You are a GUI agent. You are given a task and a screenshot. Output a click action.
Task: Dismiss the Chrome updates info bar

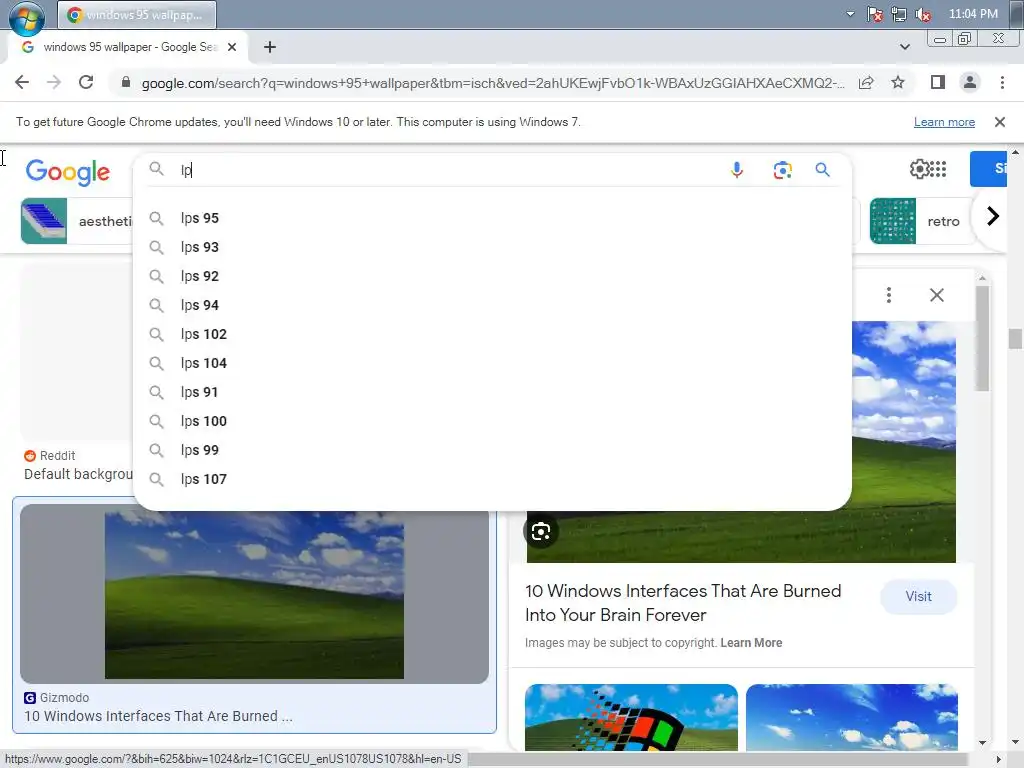tap(999, 122)
